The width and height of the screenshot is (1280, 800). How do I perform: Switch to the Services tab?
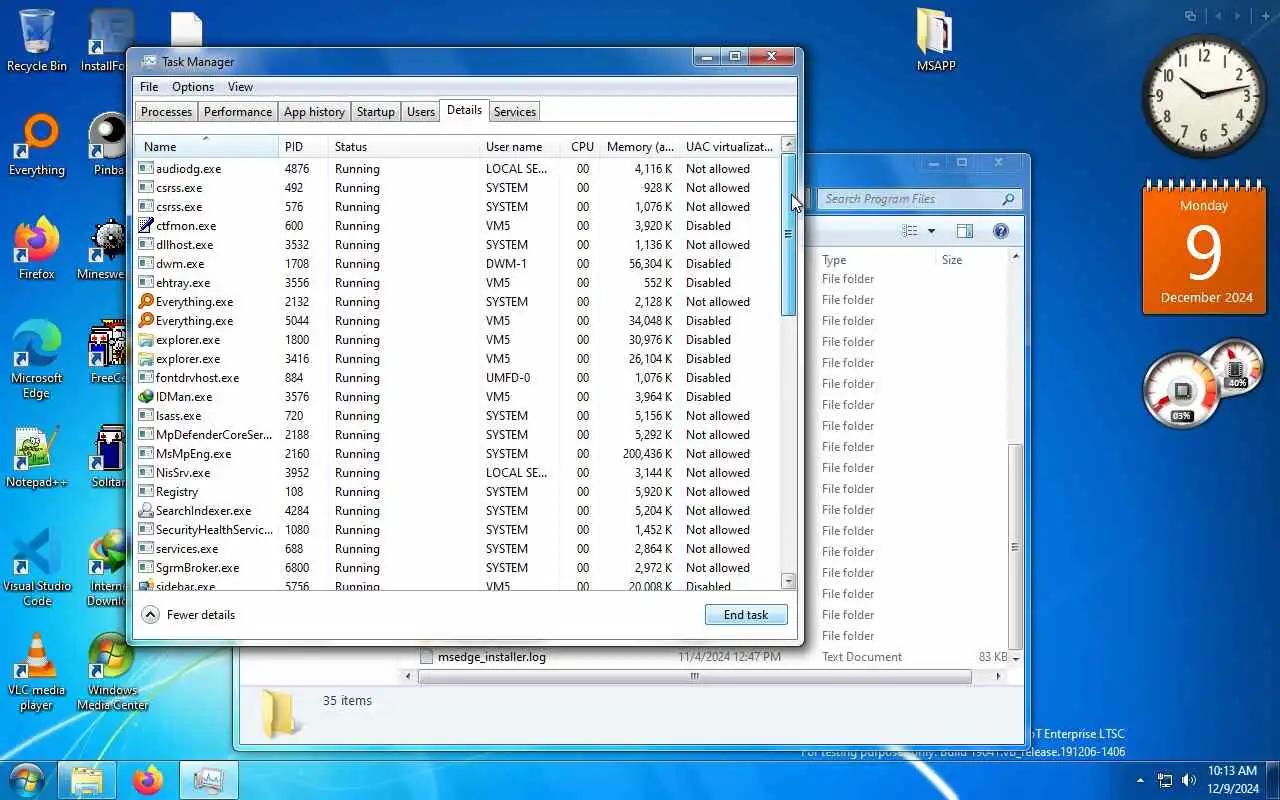(x=515, y=112)
